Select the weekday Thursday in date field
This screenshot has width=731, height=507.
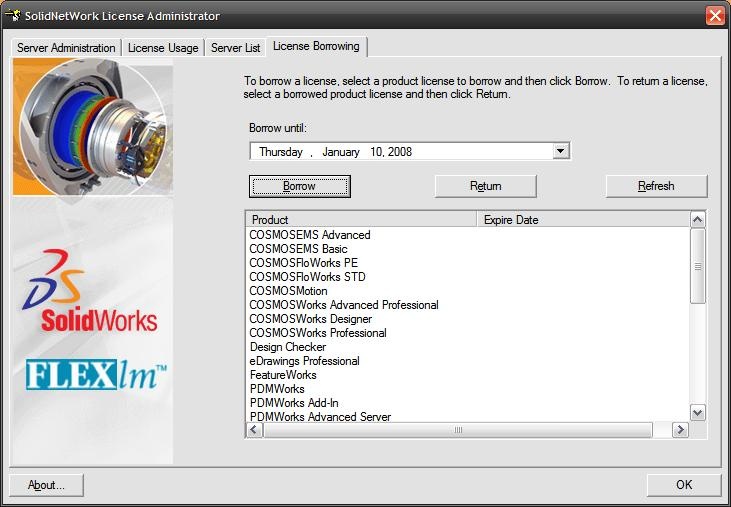[x=281, y=152]
